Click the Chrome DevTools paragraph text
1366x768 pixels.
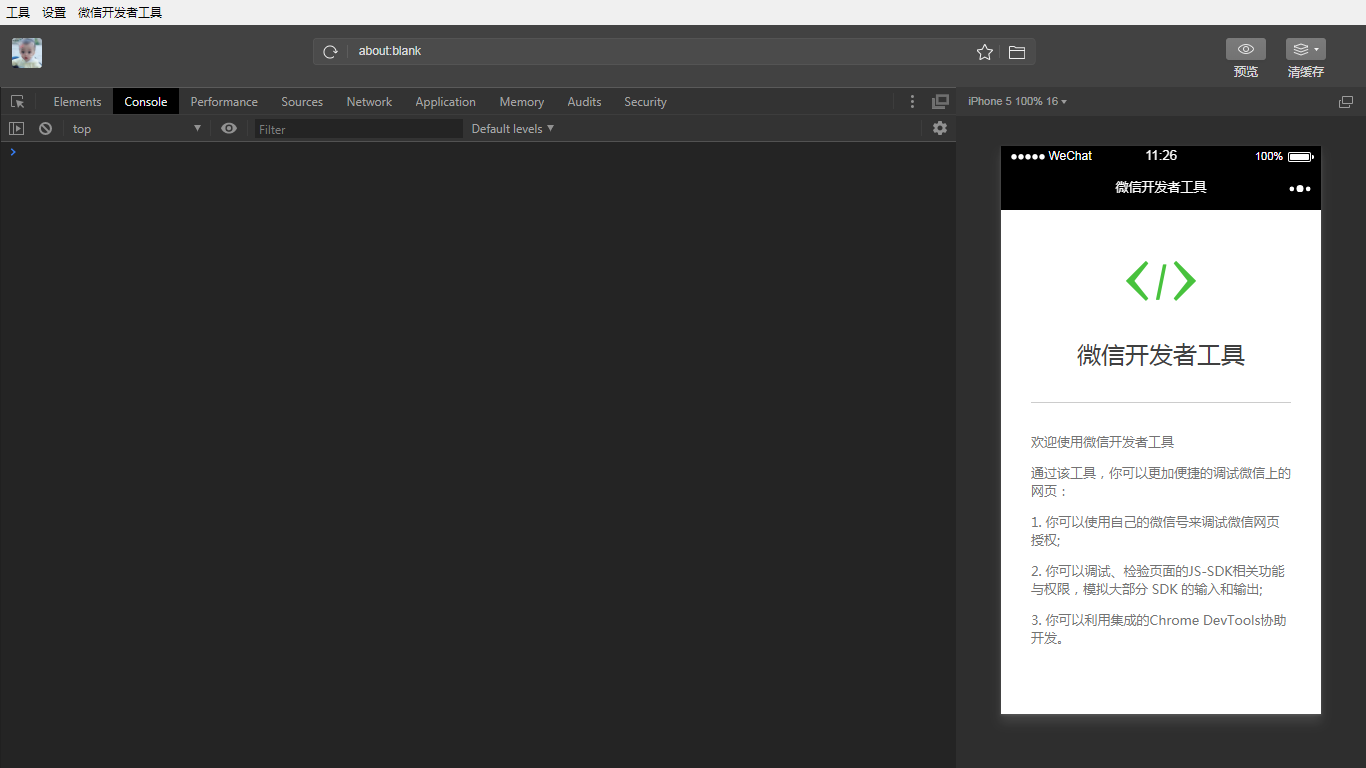tap(1159, 629)
